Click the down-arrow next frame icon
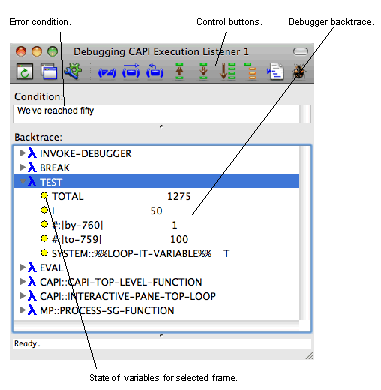The width and height of the screenshot is (381, 390). coord(203,71)
